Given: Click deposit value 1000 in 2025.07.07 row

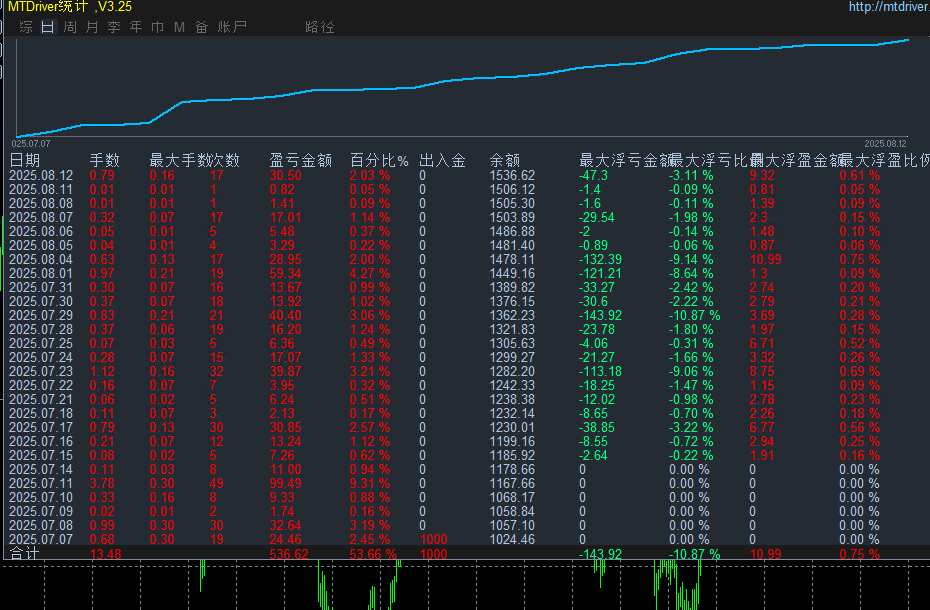Looking at the screenshot, I should (x=433, y=539).
